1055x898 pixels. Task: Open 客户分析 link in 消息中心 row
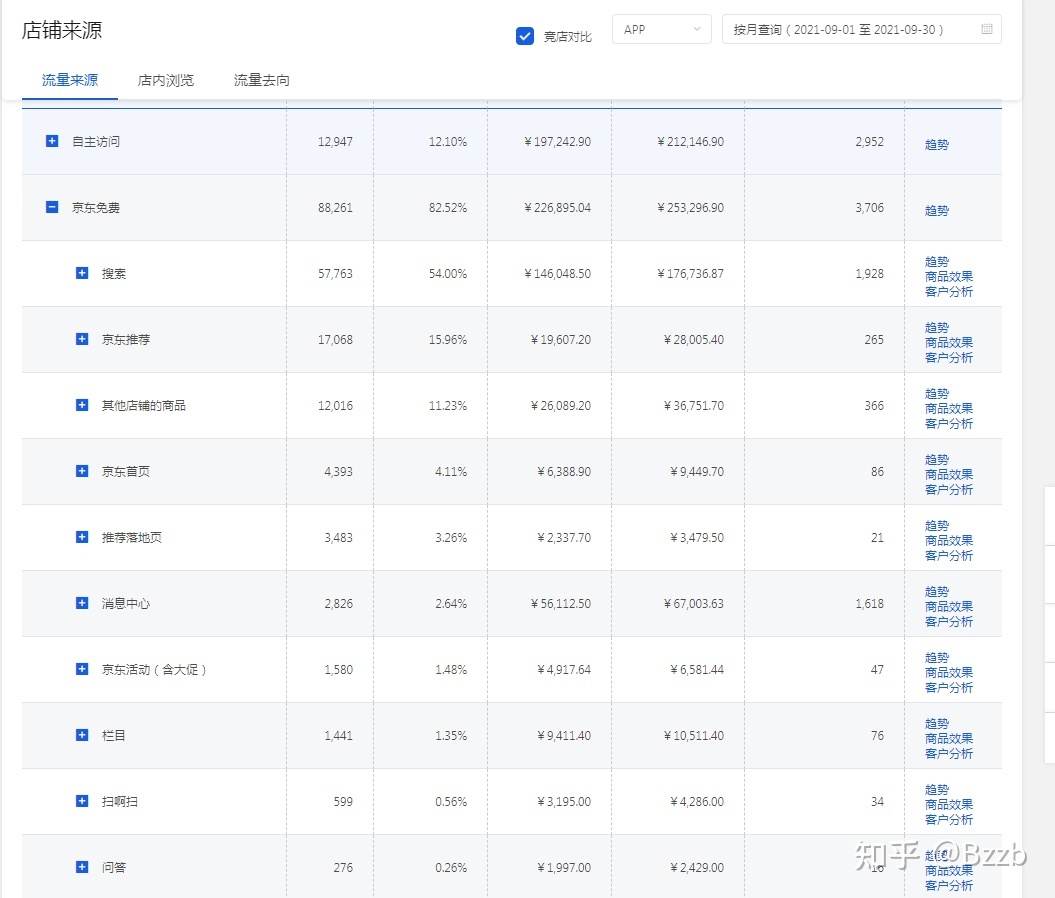click(949, 621)
